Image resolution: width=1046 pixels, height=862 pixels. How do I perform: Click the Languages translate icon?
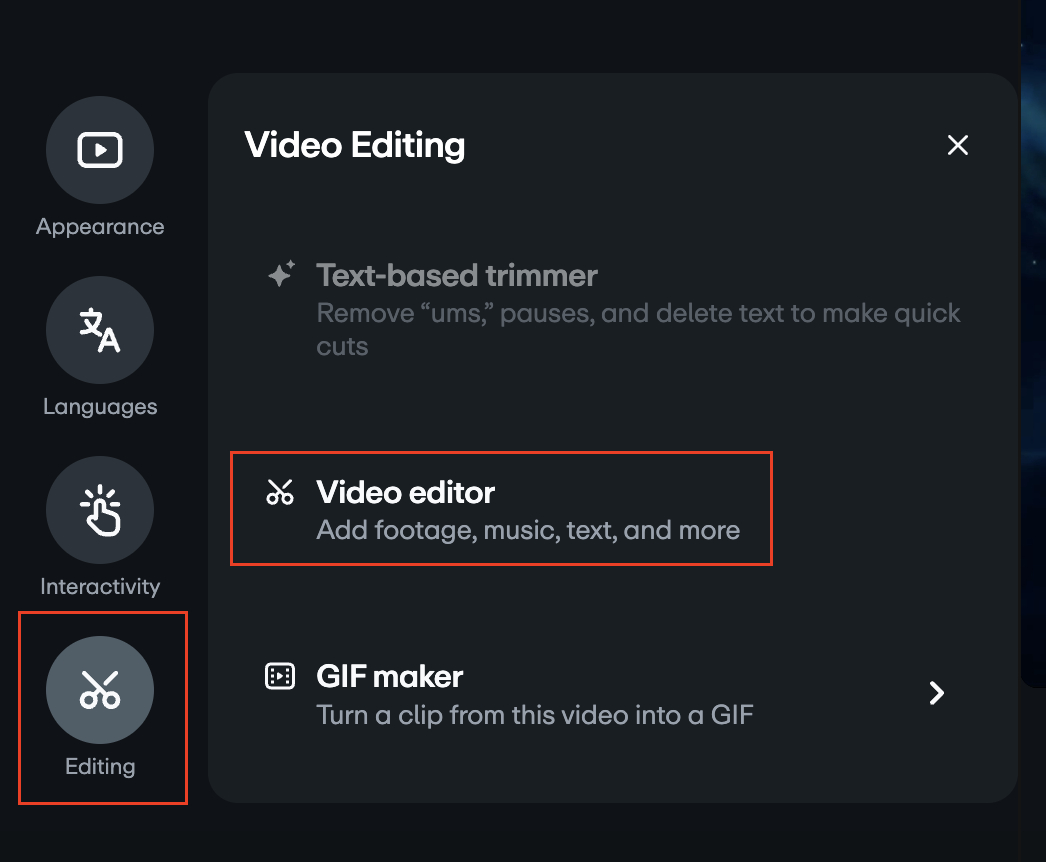100,330
